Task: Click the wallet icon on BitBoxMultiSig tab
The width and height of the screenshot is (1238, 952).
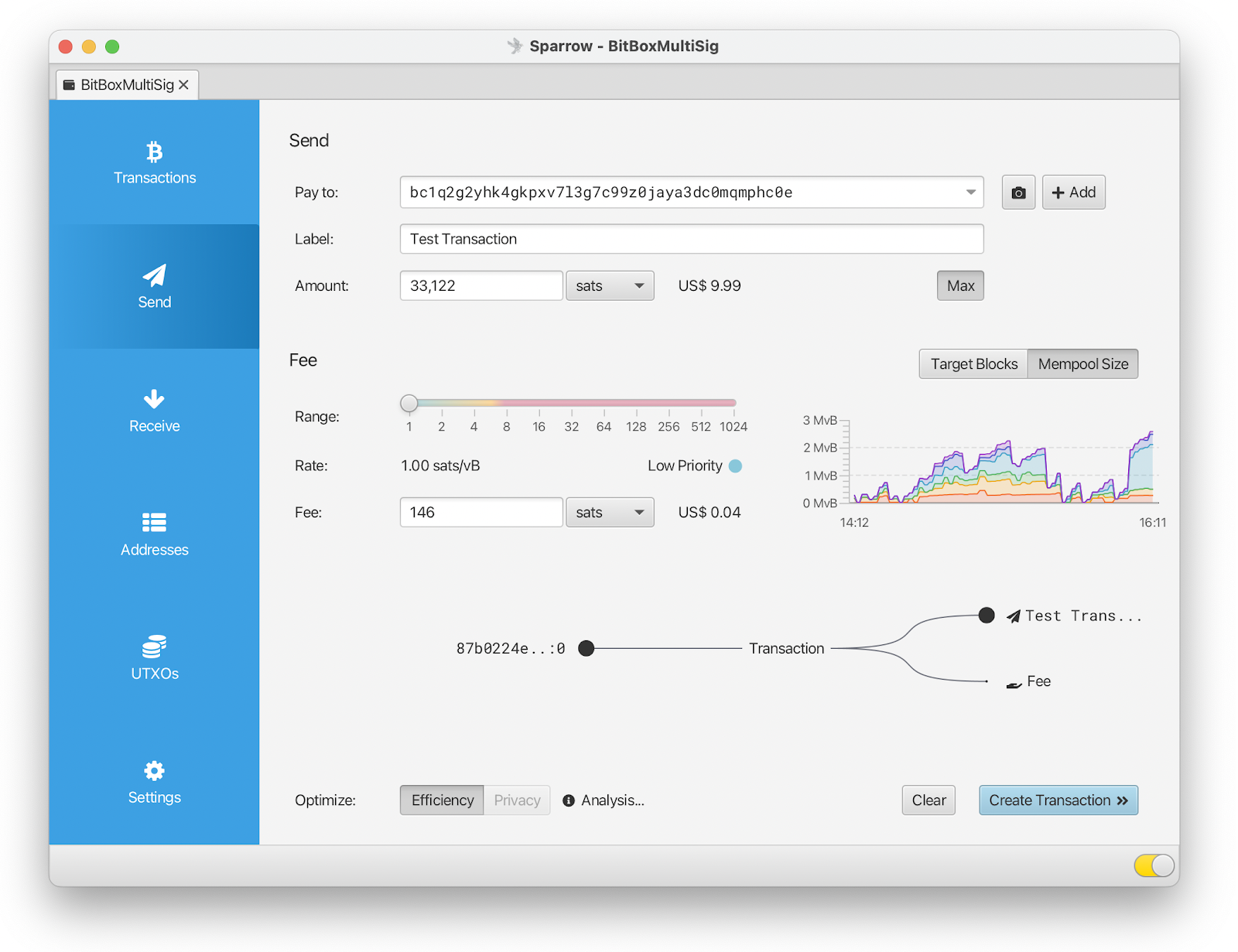Action: click(69, 85)
